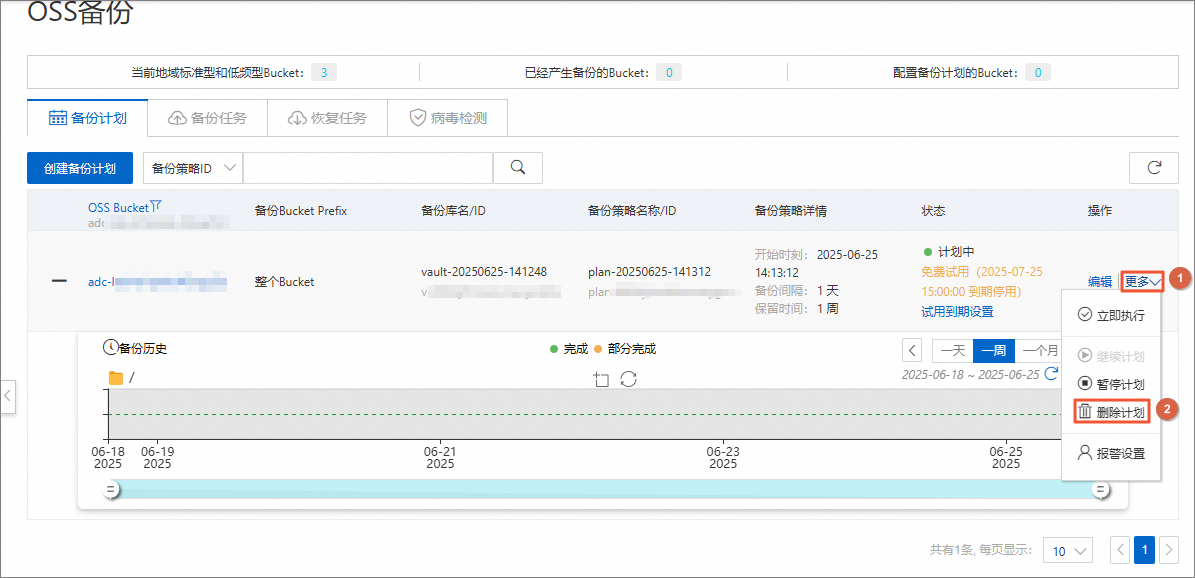Click the 06-23 2025 timeline label
The image size is (1195, 578).
pos(723,457)
